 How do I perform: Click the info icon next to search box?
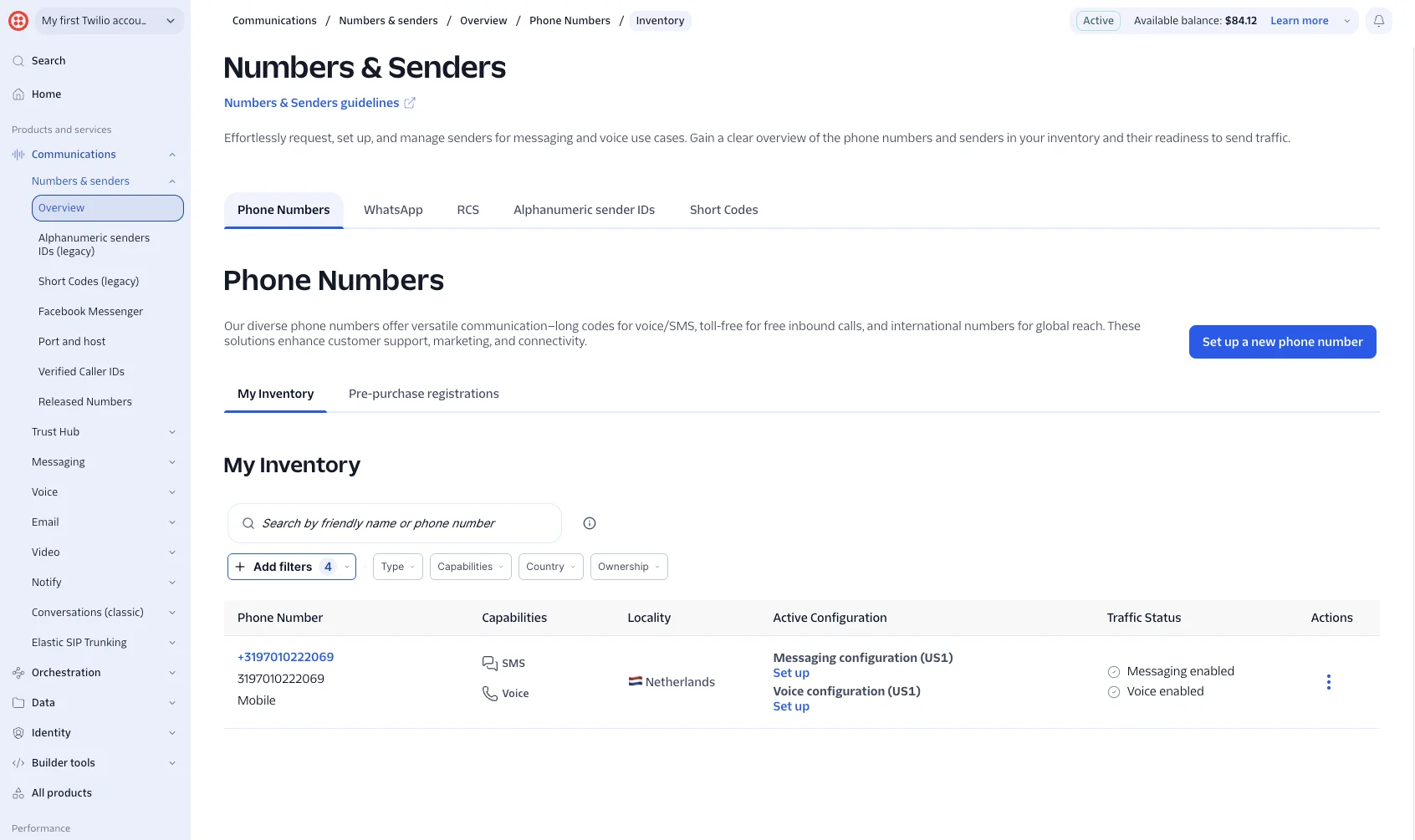(590, 523)
